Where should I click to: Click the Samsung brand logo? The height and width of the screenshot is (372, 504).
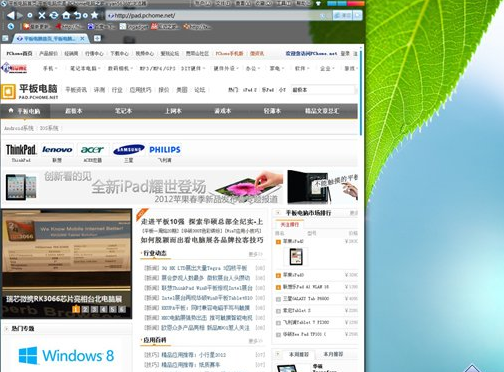pyautogui.click(x=129, y=150)
